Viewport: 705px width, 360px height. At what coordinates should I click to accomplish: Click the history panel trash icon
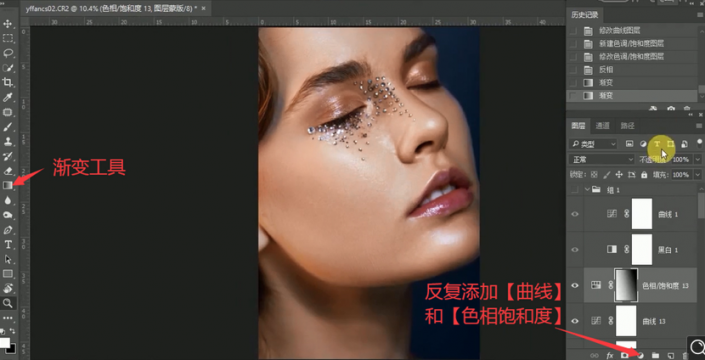686,108
